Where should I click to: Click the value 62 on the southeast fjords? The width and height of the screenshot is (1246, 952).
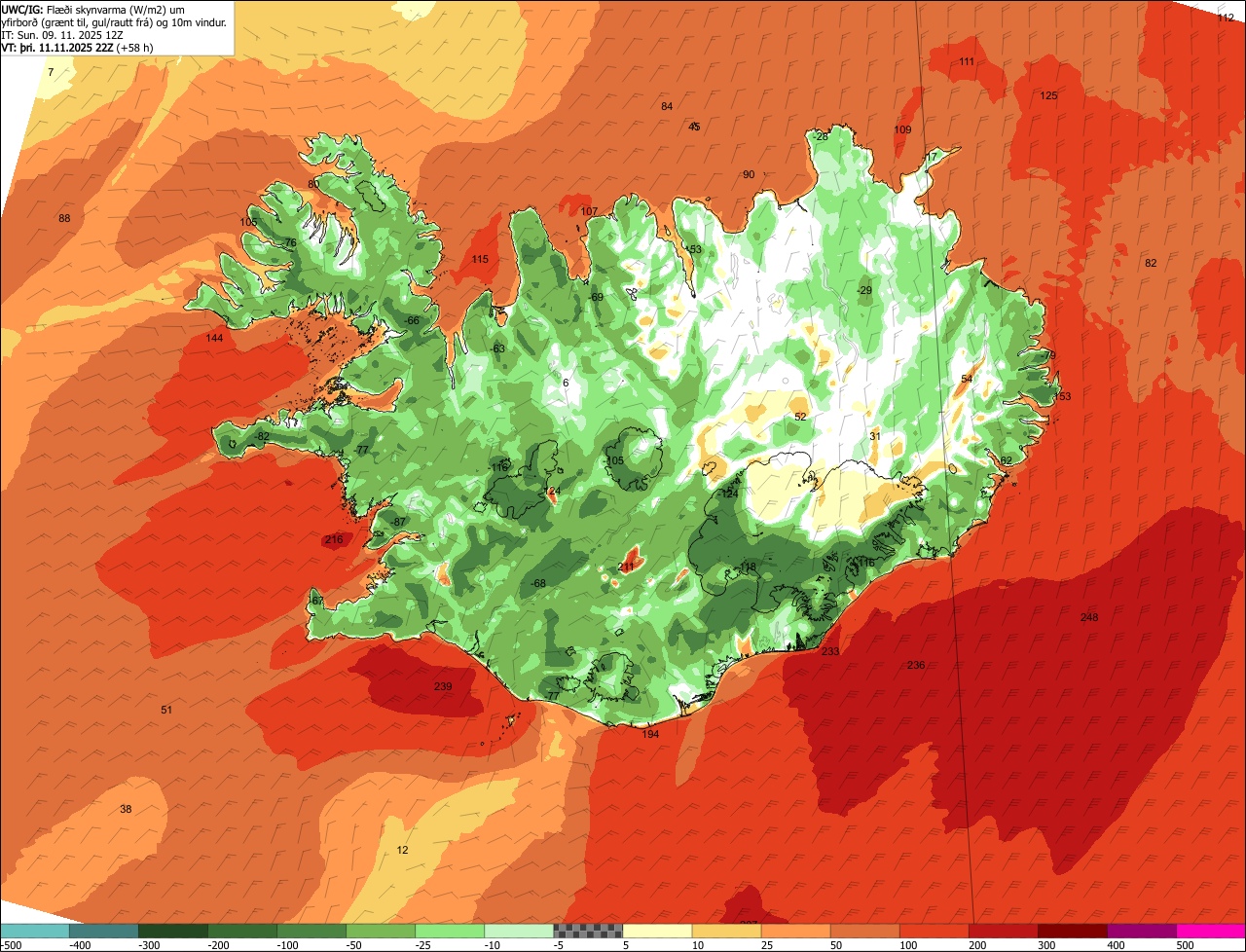tap(1007, 460)
